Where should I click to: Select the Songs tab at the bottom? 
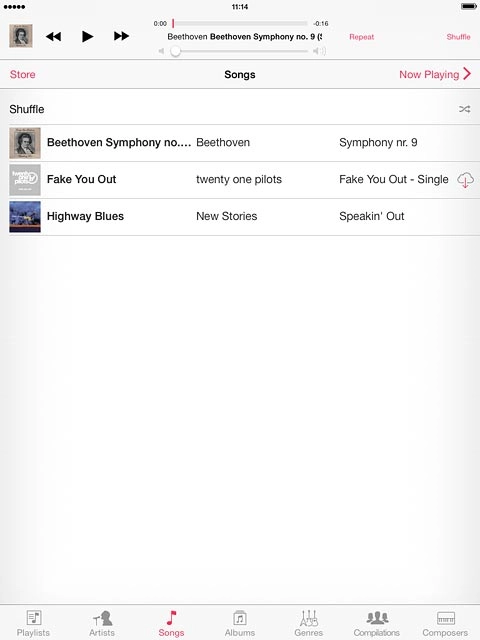coord(171,623)
